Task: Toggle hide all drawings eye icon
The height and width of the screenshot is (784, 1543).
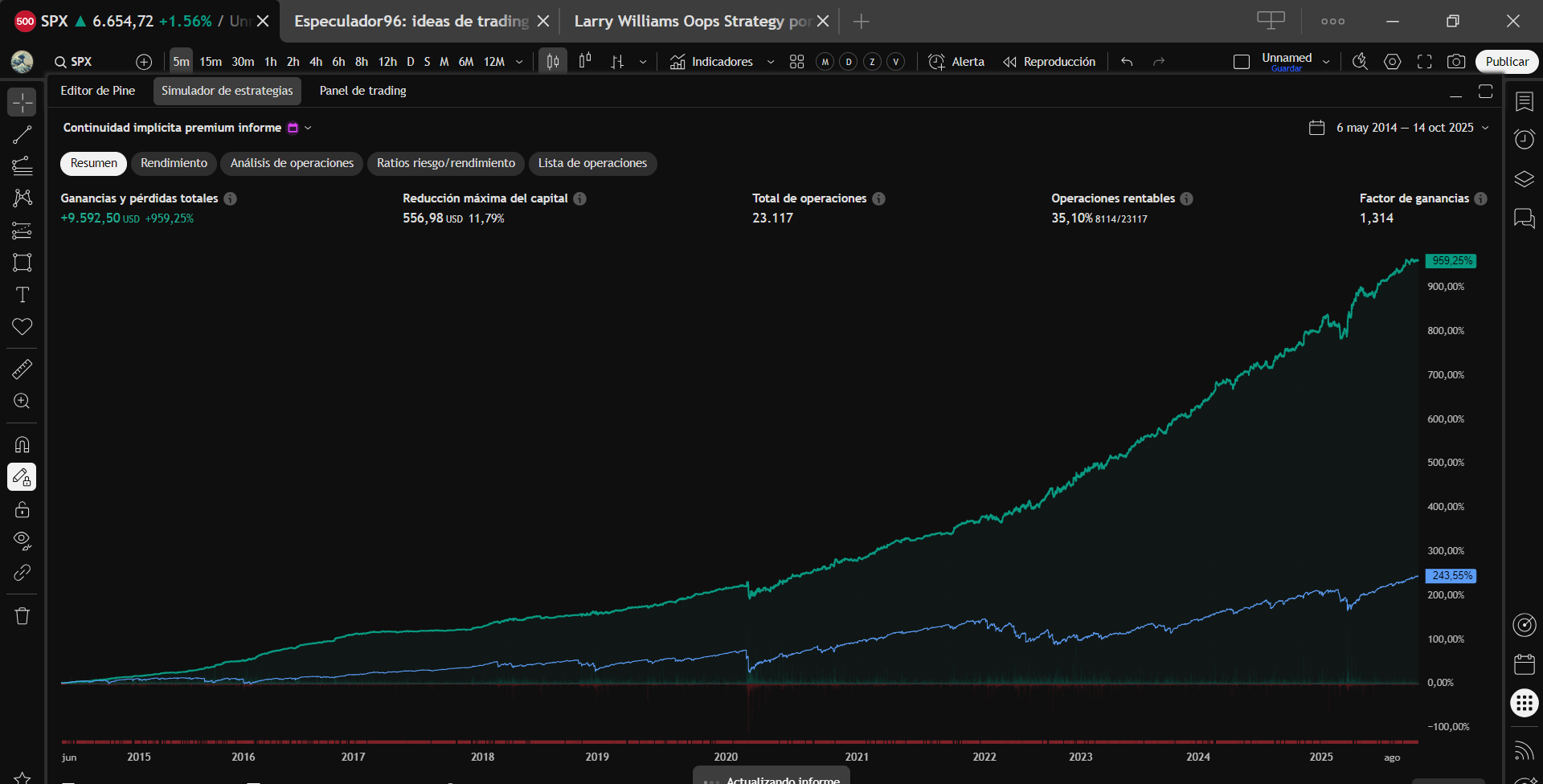Action: [22, 540]
